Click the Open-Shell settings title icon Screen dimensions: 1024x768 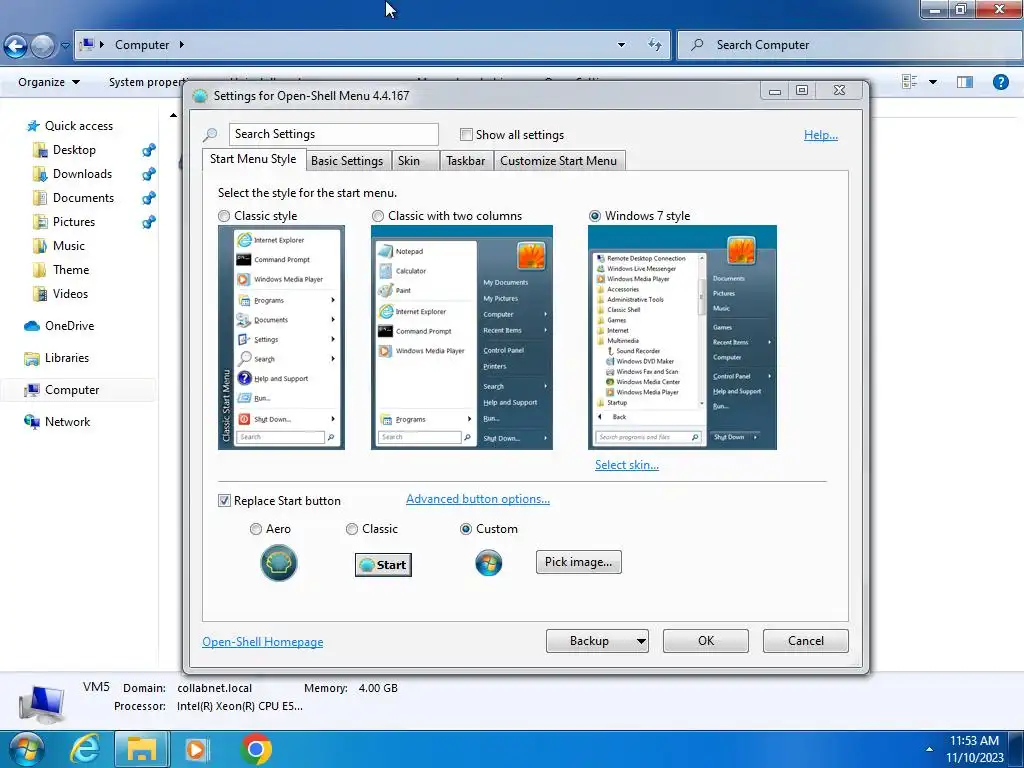click(x=200, y=96)
